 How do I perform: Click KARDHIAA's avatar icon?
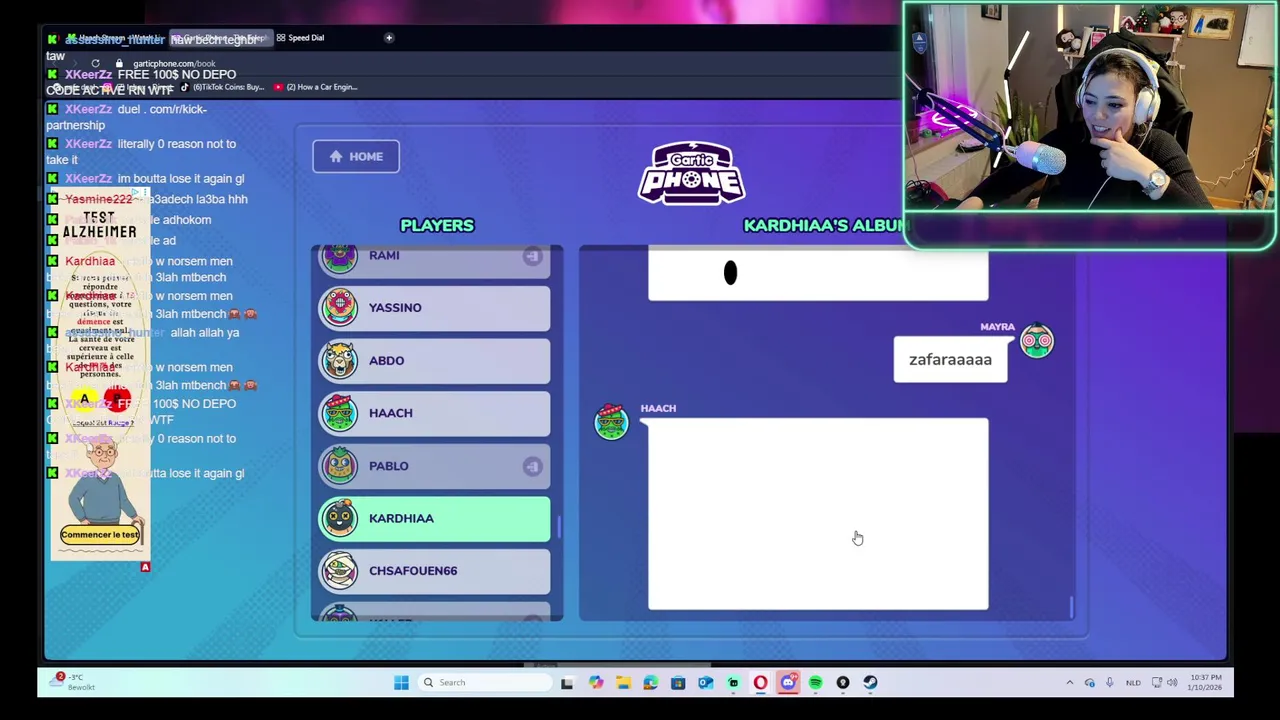(x=340, y=519)
